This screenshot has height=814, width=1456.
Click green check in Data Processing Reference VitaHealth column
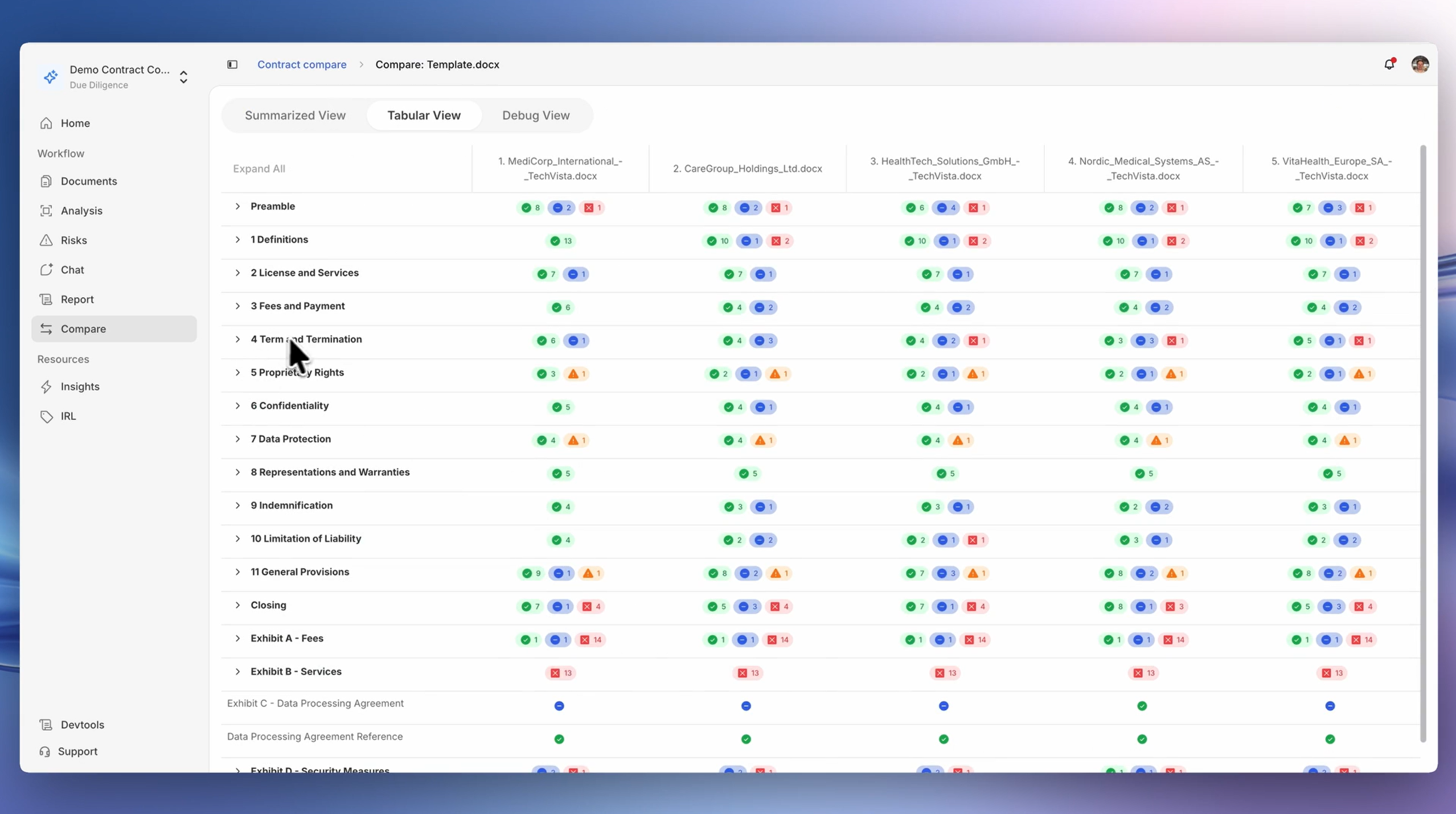point(1330,739)
